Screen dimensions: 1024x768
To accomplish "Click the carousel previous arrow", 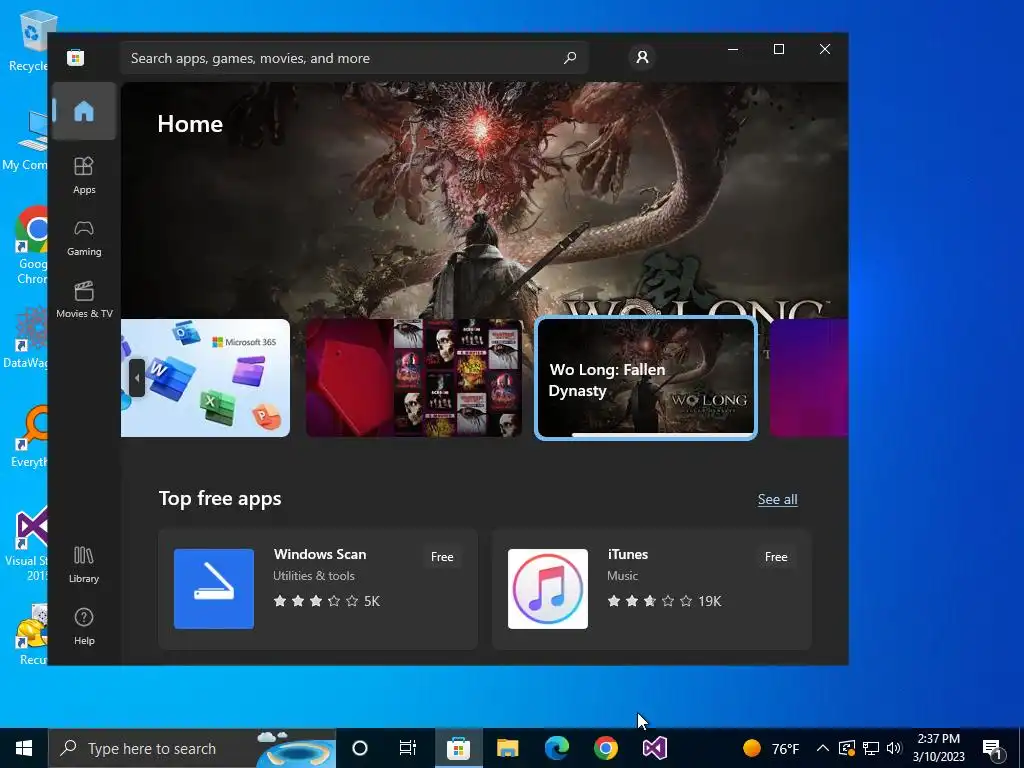I will tap(136, 377).
